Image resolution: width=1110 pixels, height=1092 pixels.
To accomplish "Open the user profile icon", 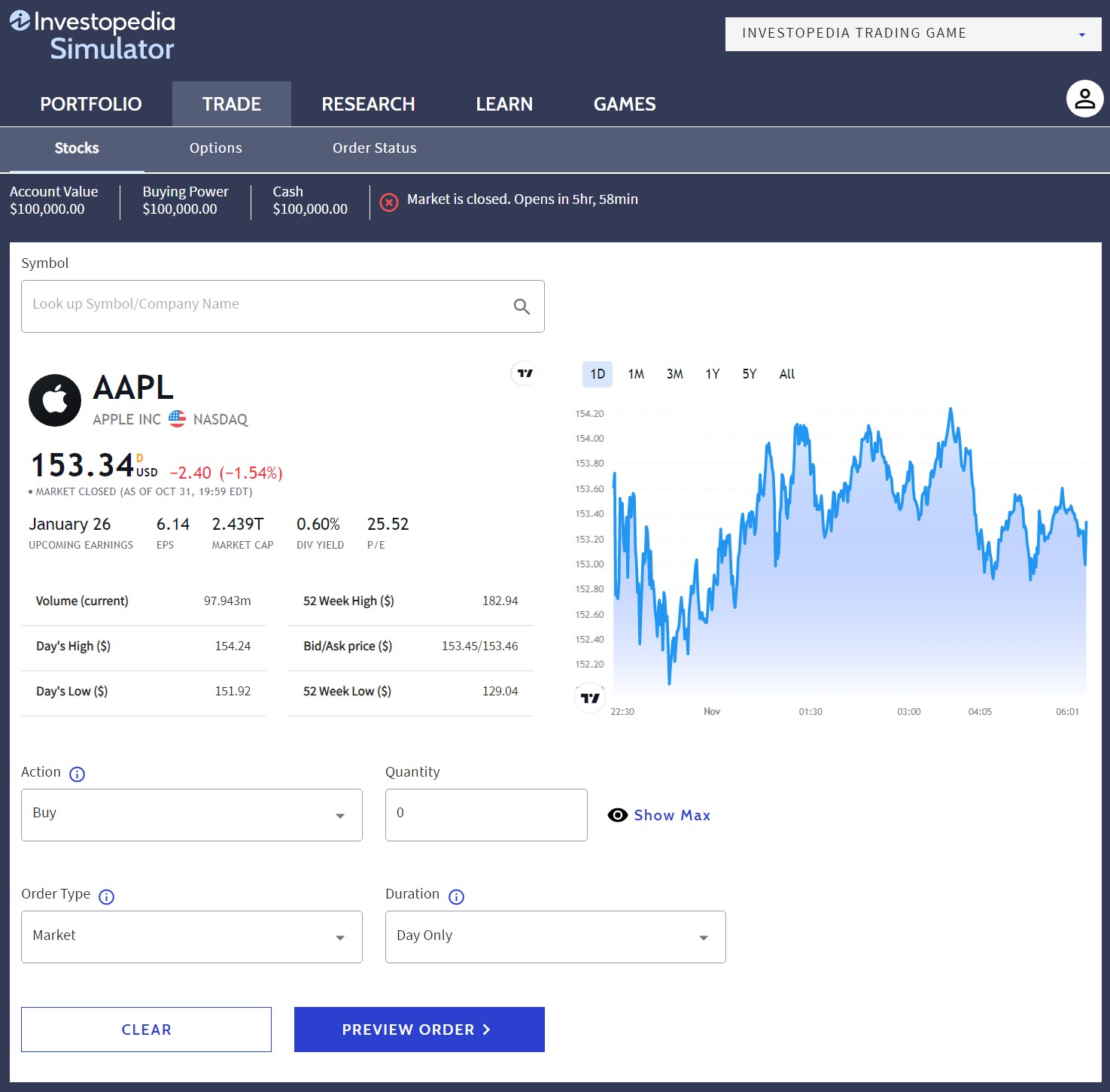I will tap(1084, 99).
